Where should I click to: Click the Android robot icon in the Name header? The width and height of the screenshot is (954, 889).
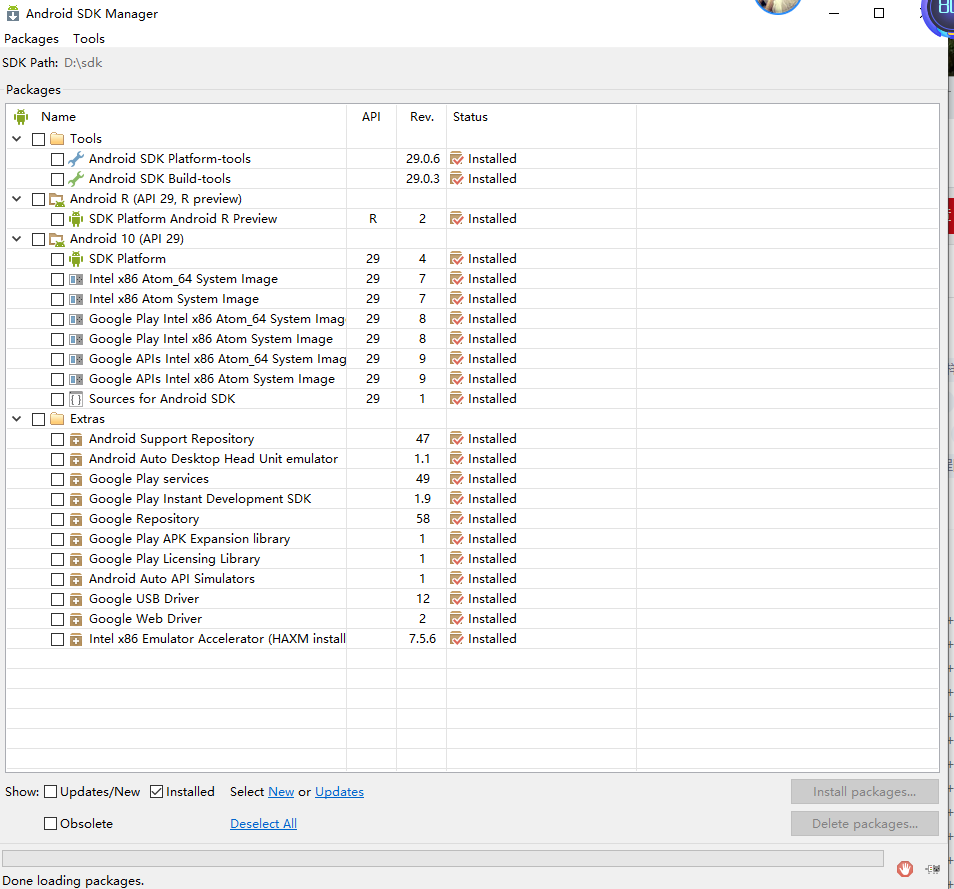pos(21,117)
